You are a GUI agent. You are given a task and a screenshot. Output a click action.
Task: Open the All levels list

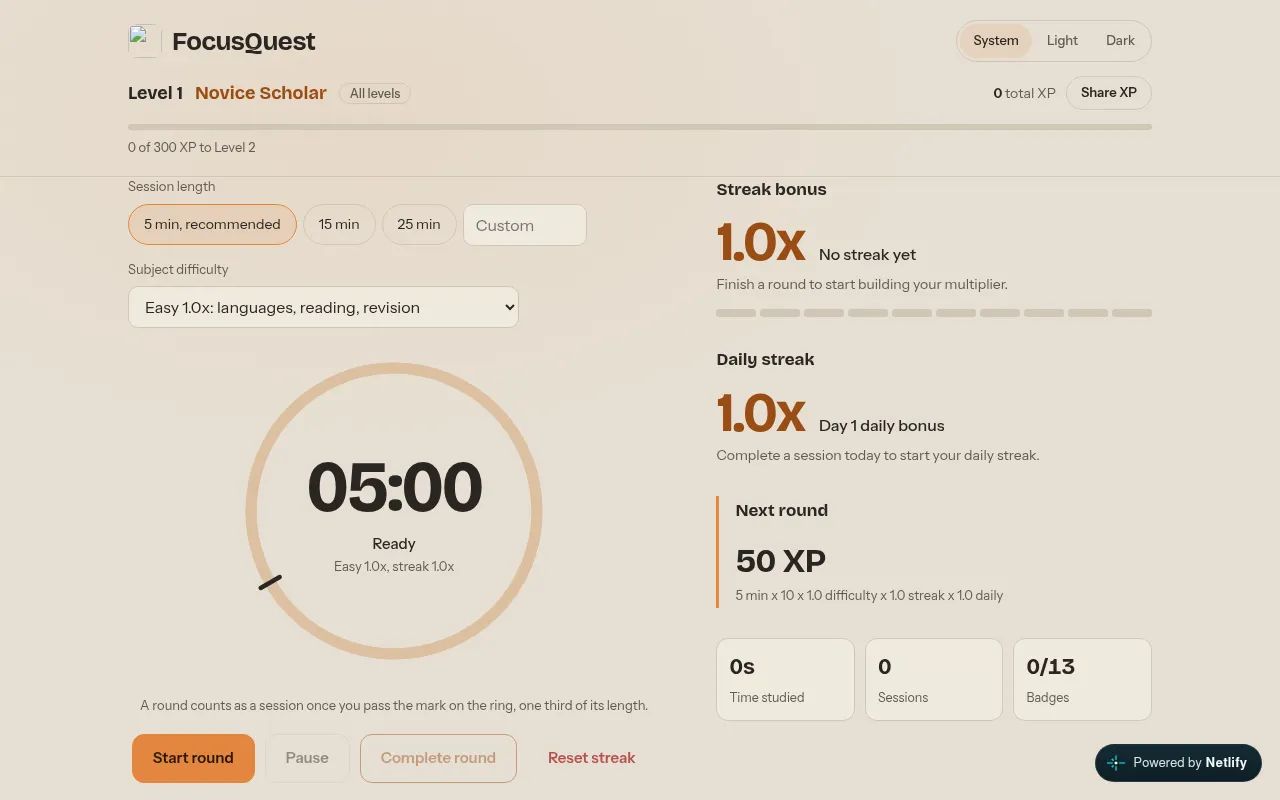tap(375, 93)
